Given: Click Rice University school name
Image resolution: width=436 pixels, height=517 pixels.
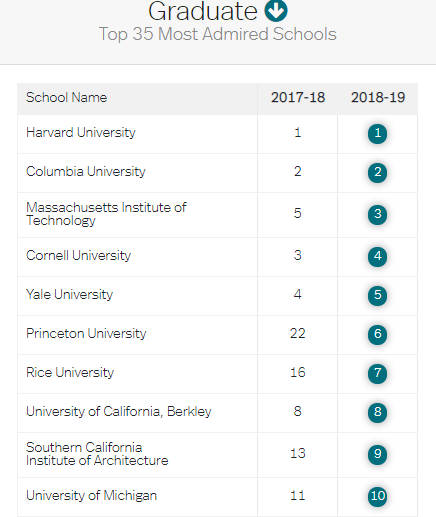Looking at the screenshot, I should coord(70,373).
